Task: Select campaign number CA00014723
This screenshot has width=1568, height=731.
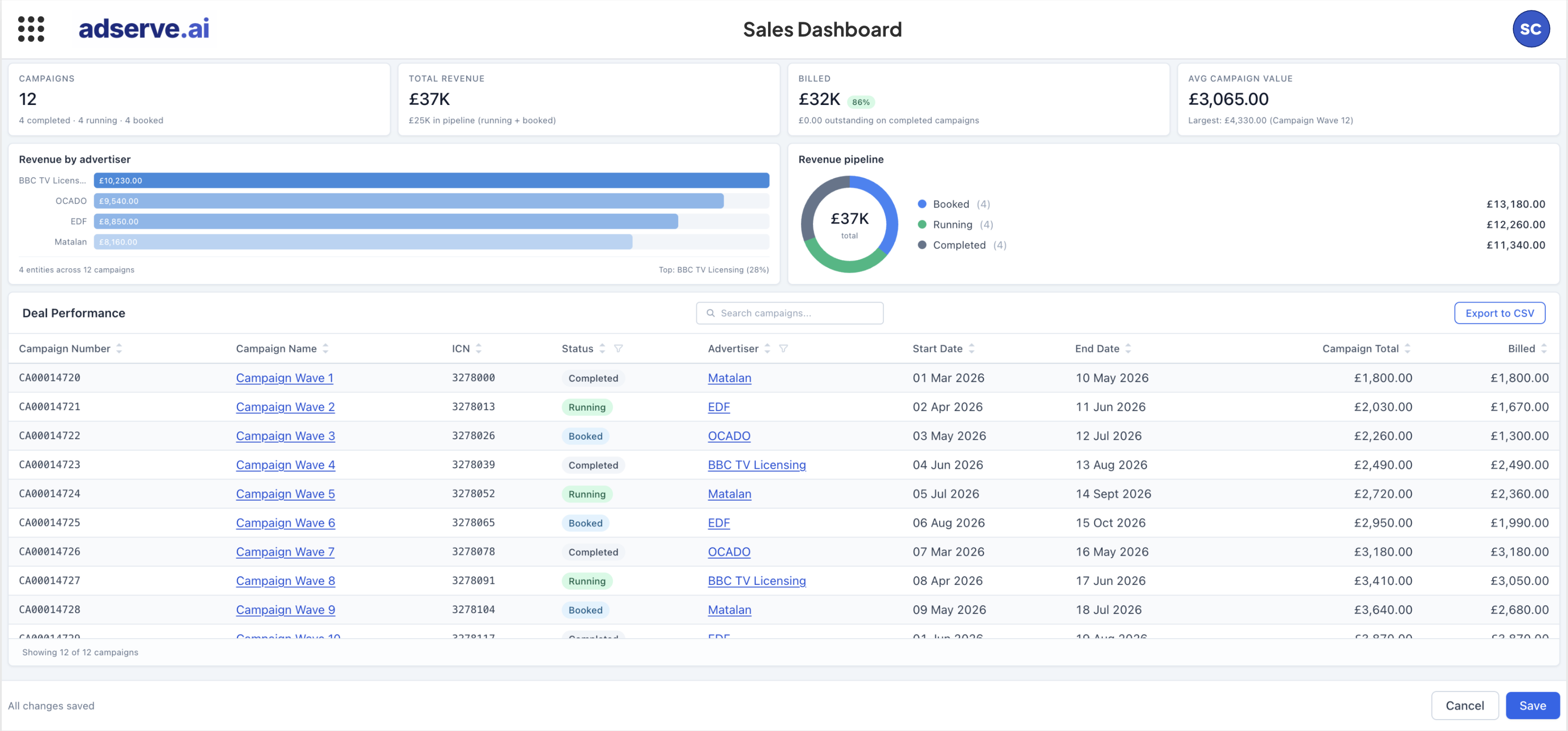Action: click(x=49, y=465)
